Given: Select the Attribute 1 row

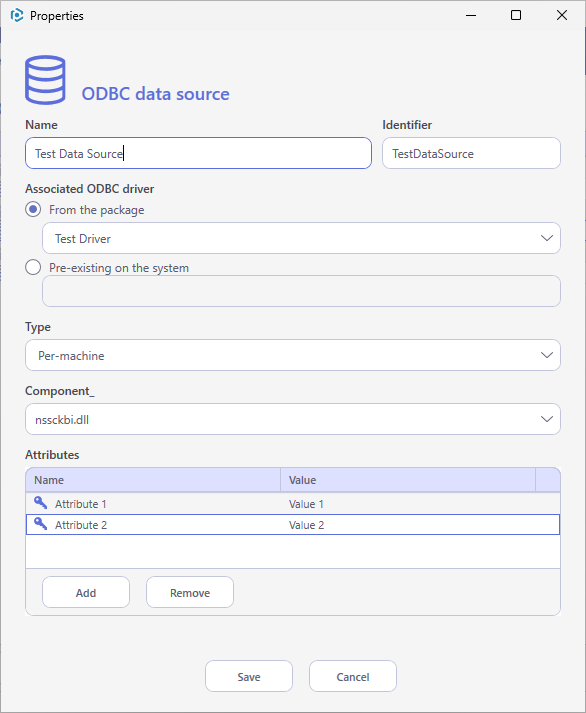Looking at the screenshot, I should (x=293, y=504).
